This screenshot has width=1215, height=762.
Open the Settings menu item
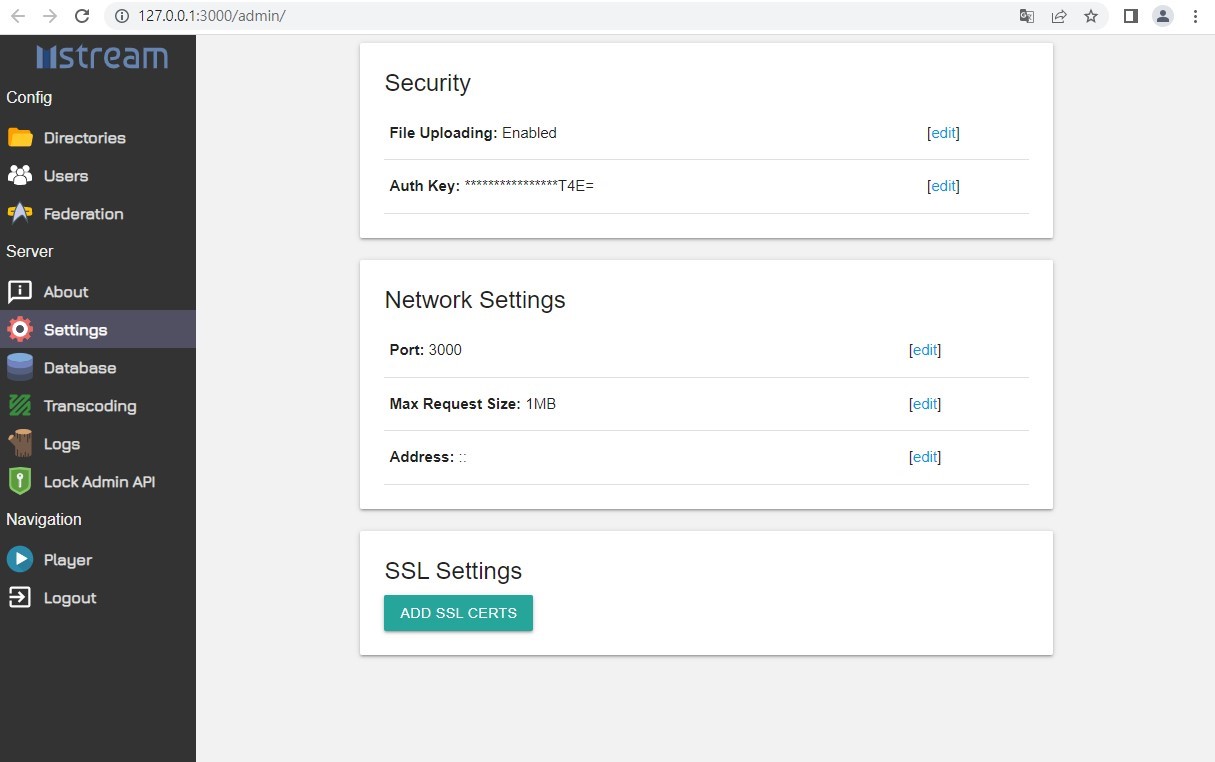[75, 330]
